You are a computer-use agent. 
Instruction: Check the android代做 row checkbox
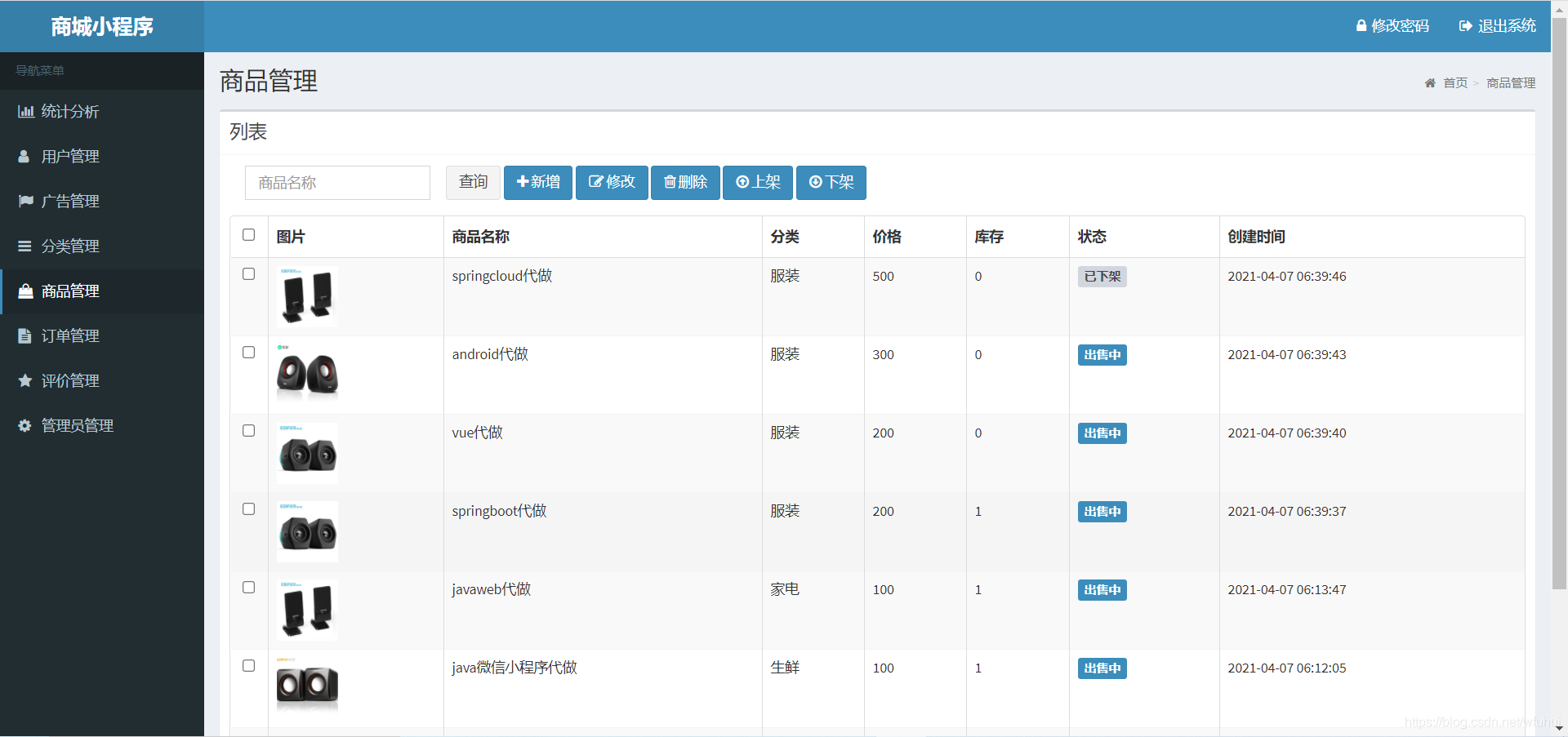(x=249, y=353)
